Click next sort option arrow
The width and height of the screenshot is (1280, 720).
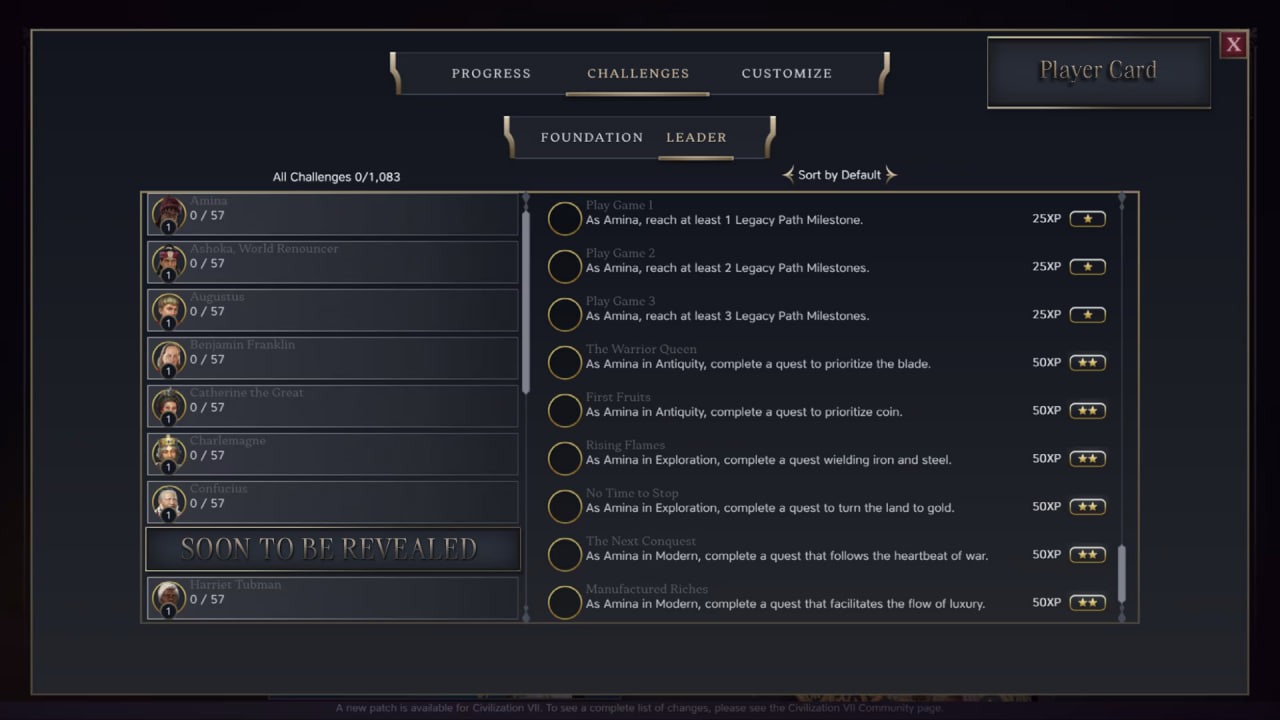click(x=891, y=175)
